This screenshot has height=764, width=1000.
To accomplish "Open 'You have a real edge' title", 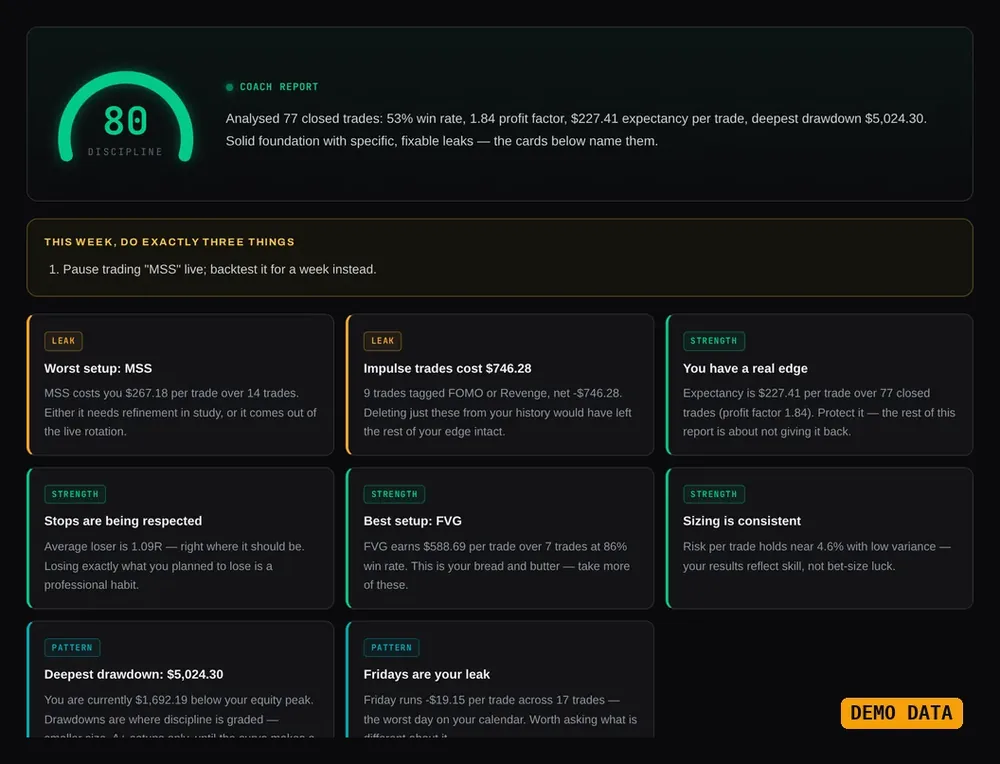I will [745, 368].
